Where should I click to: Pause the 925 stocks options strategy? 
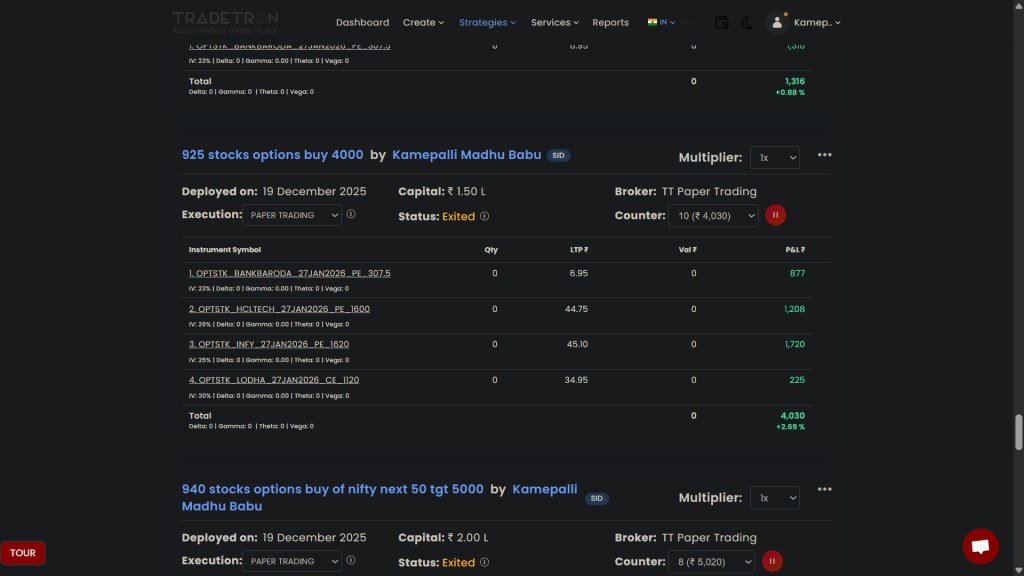(x=775, y=215)
